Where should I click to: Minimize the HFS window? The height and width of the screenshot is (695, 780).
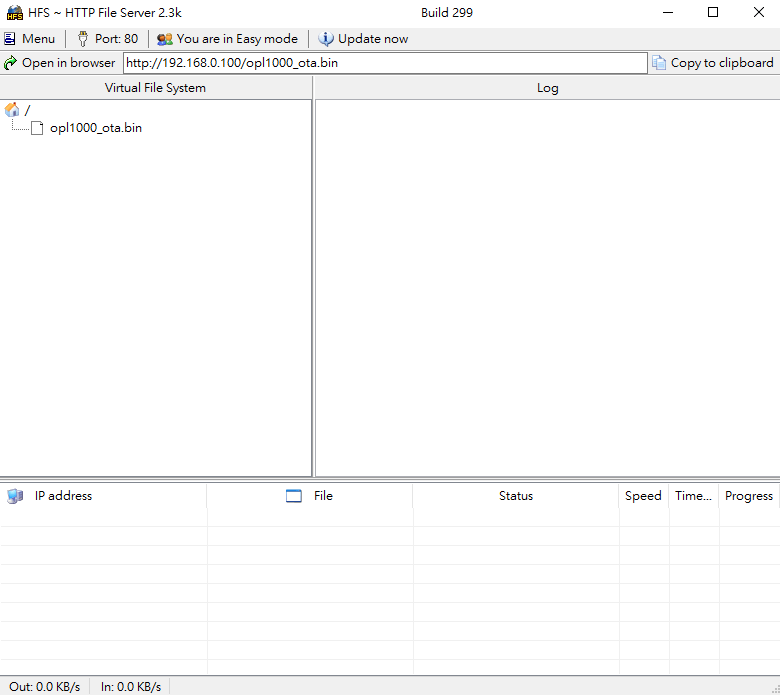tap(668, 12)
